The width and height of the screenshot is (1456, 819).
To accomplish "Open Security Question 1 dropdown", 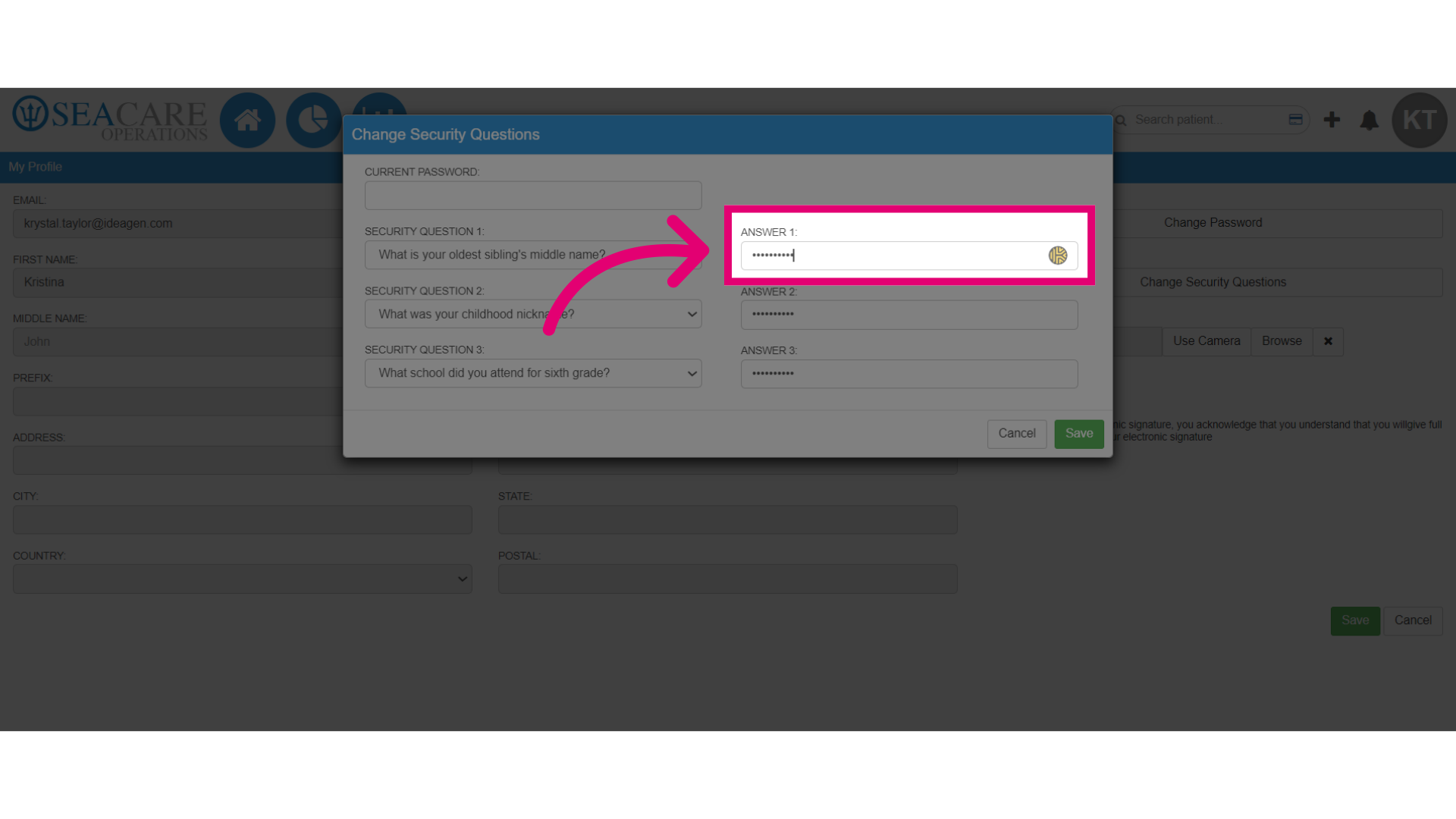I will point(533,255).
